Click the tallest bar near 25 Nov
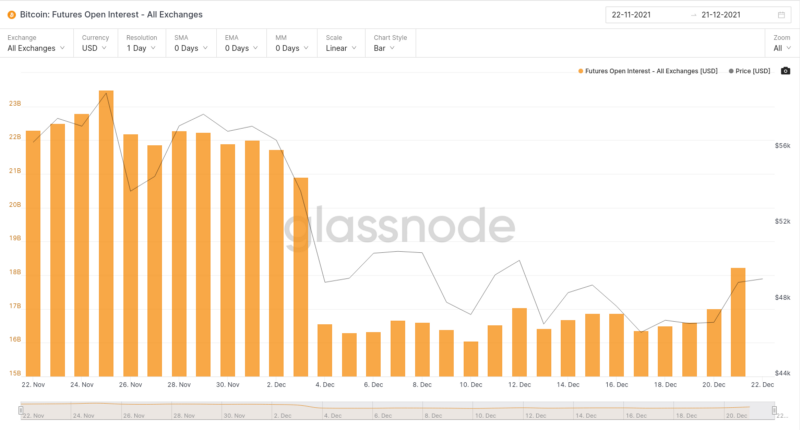 point(106,232)
